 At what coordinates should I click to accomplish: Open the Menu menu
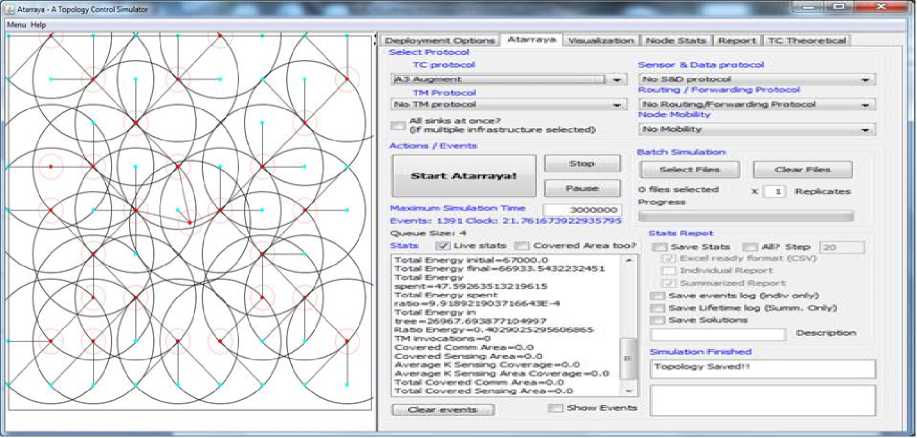(x=16, y=24)
